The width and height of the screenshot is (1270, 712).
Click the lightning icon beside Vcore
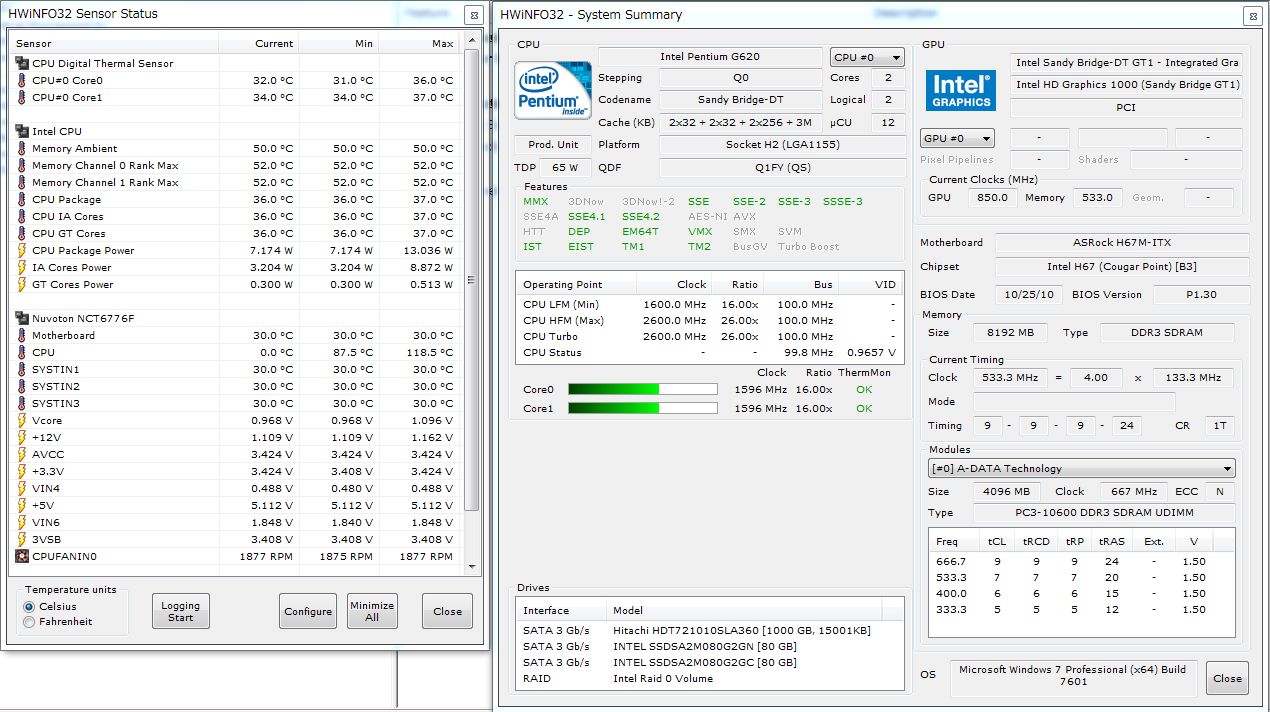pyautogui.click(x=22, y=420)
